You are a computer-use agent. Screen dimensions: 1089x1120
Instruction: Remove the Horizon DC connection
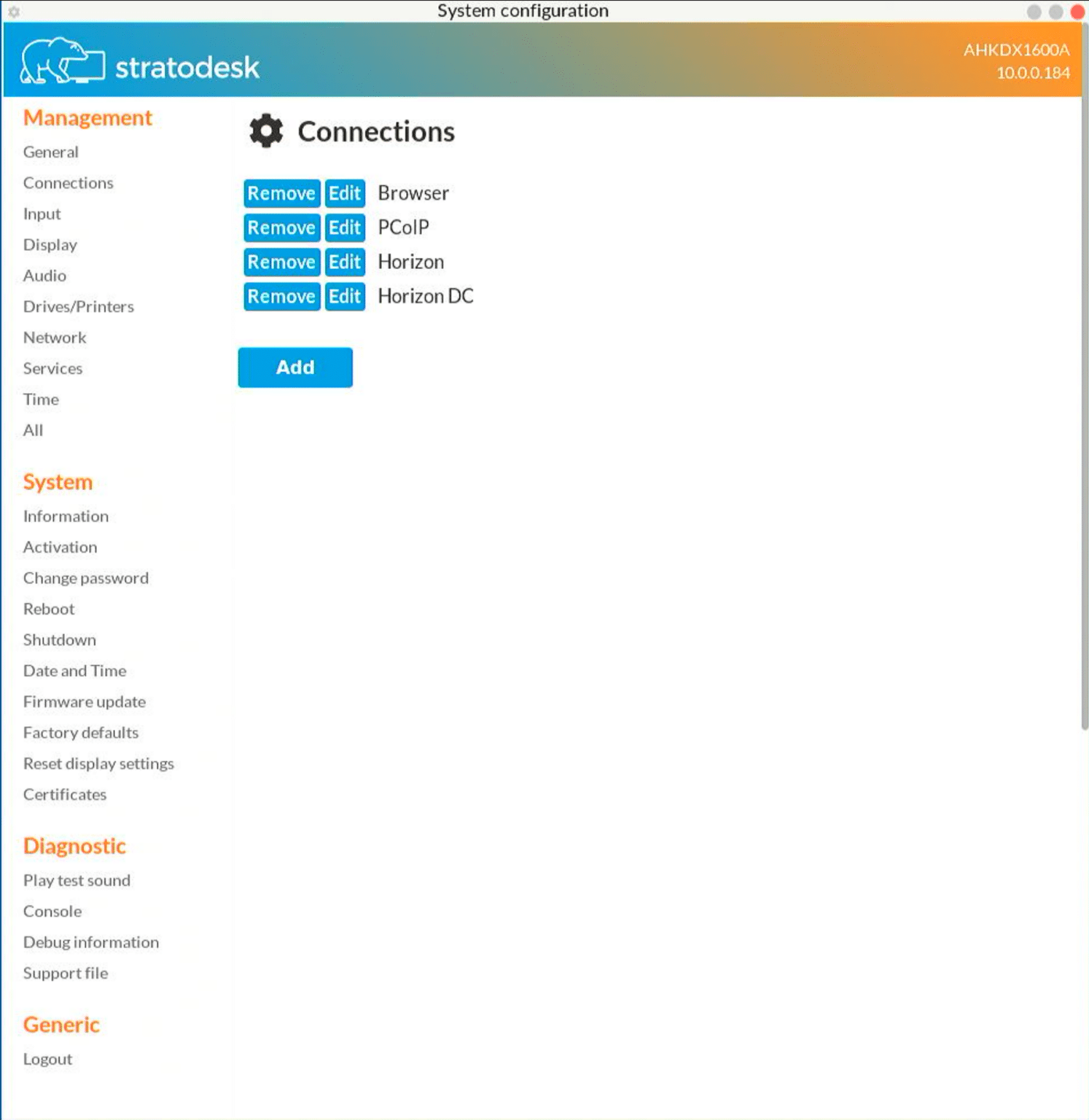(x=281, y=296)
